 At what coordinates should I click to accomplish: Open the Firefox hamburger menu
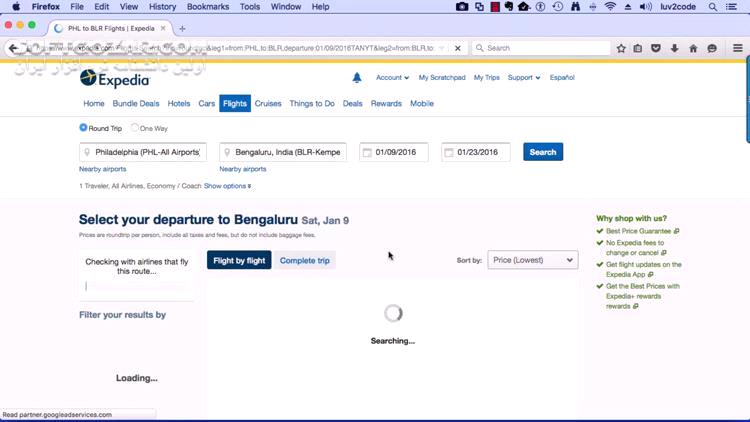pyautogui.click(x=738, y=48)
